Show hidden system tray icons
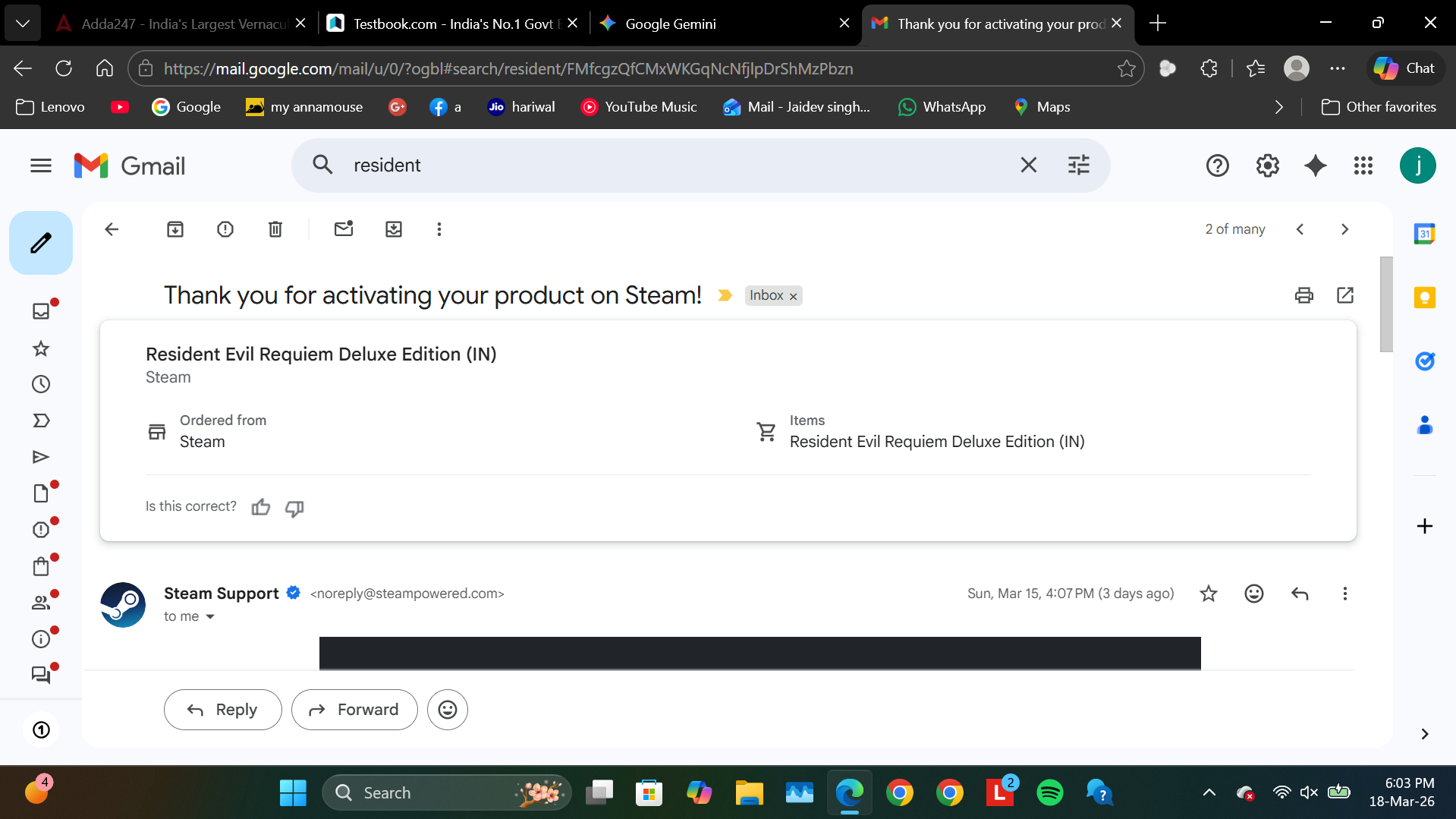 [x=1209, y=792]
